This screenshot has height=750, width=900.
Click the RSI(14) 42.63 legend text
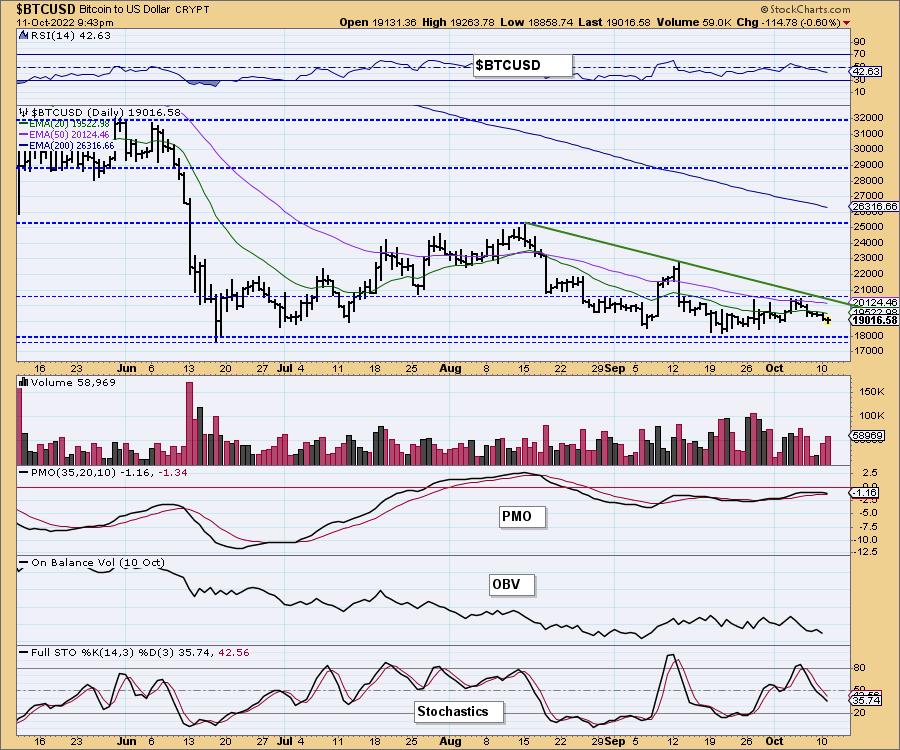point(70,35)
